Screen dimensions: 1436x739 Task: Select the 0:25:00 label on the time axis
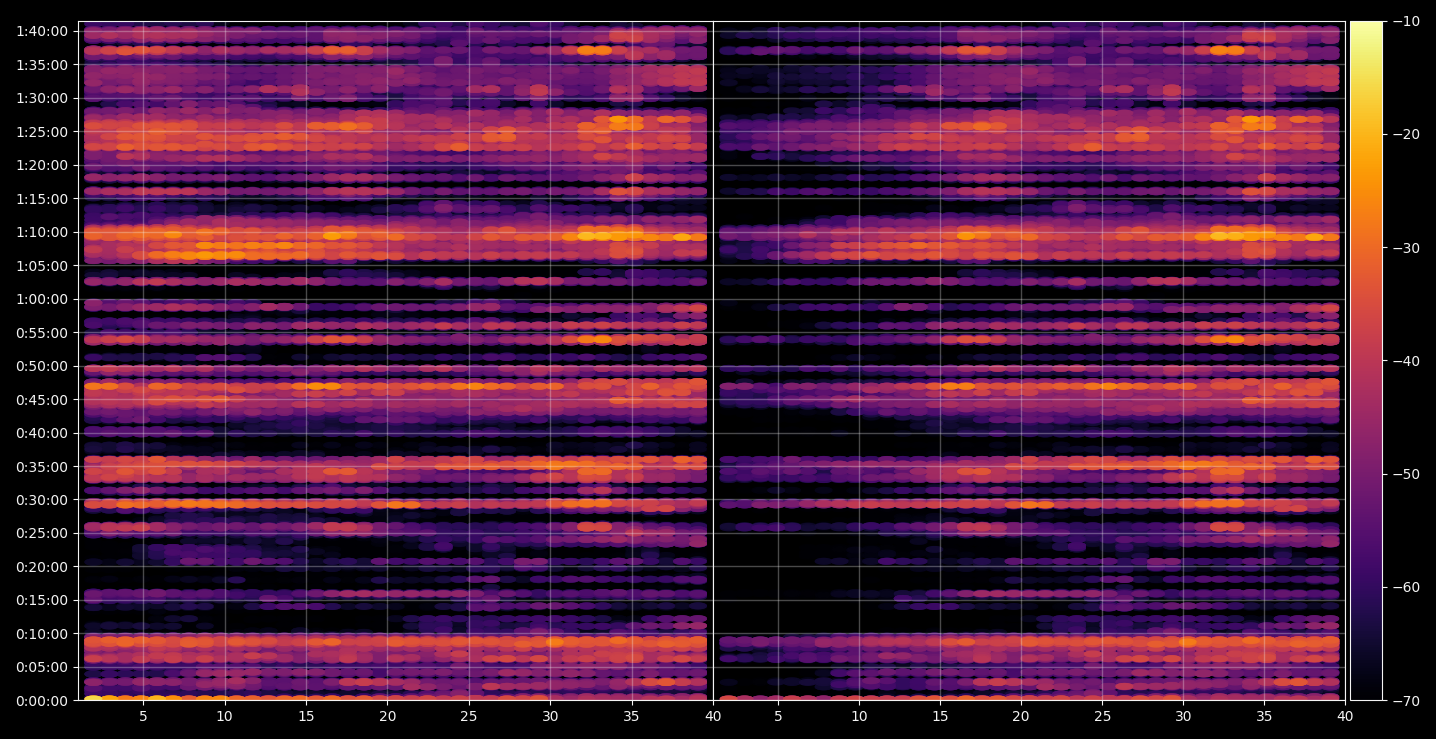pyautogui.click(x=42, y=533)
